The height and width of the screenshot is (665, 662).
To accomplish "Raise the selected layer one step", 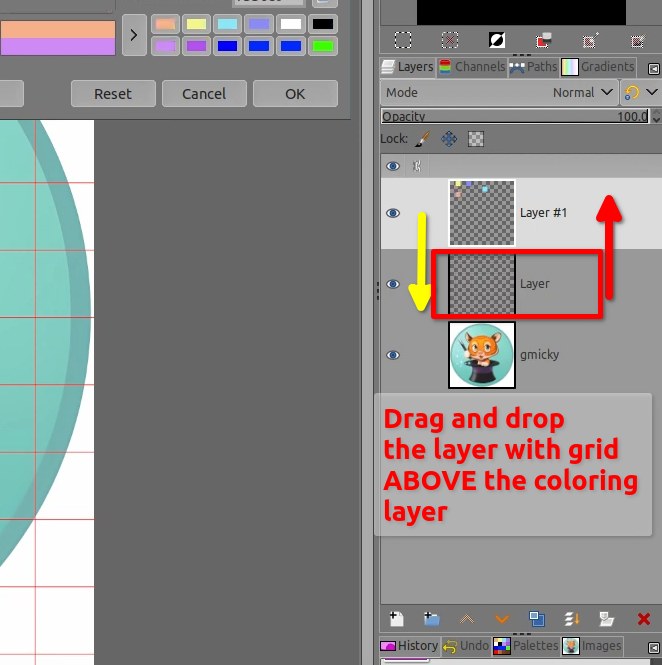I will click(466, 619).
